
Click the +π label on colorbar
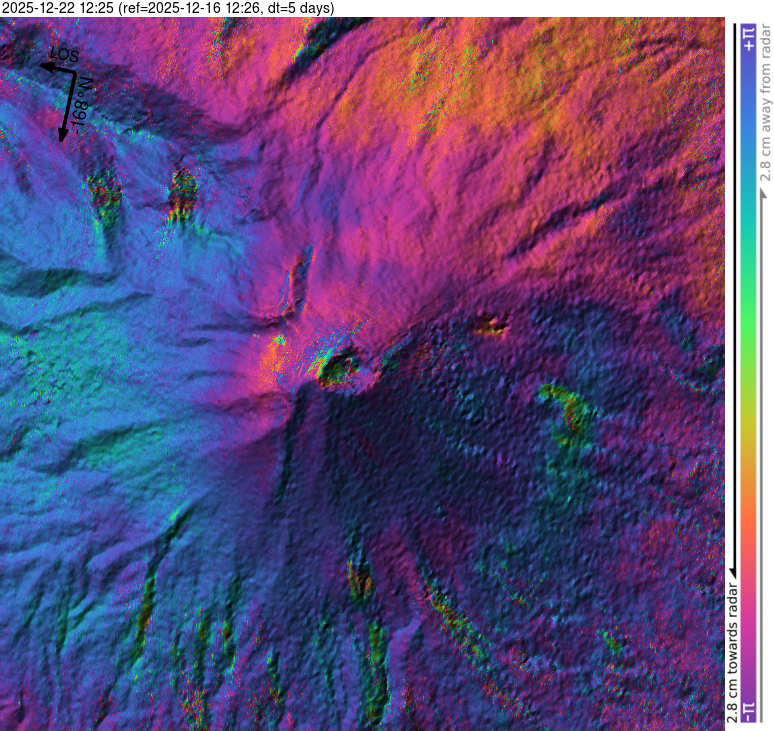point(748,40)
